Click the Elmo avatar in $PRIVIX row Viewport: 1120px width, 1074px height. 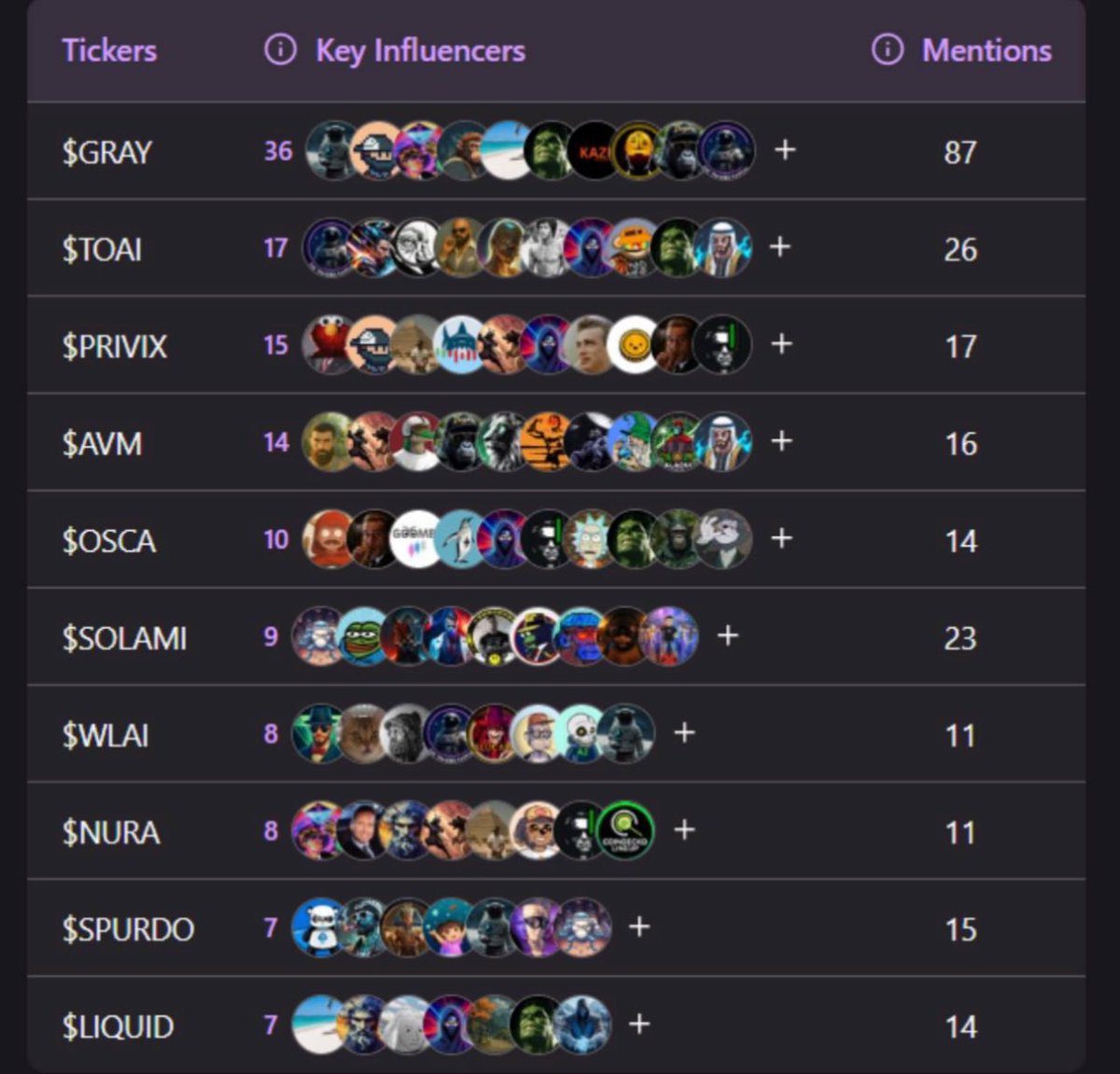click(329, 344)
